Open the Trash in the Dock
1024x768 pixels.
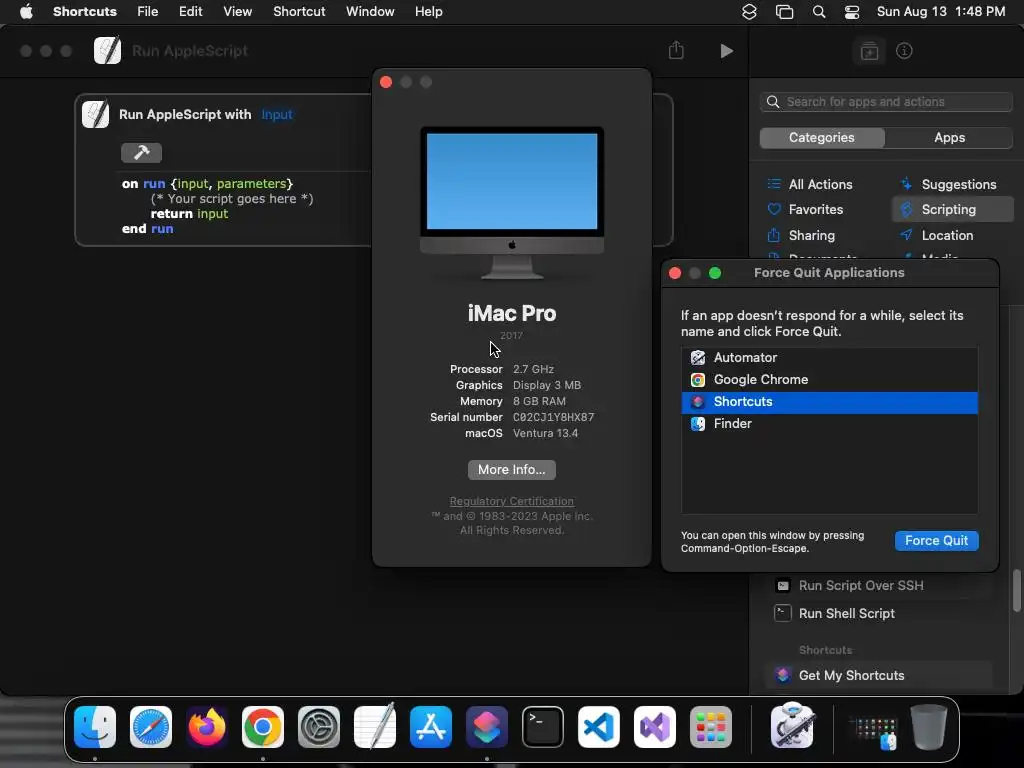[929, 727]
